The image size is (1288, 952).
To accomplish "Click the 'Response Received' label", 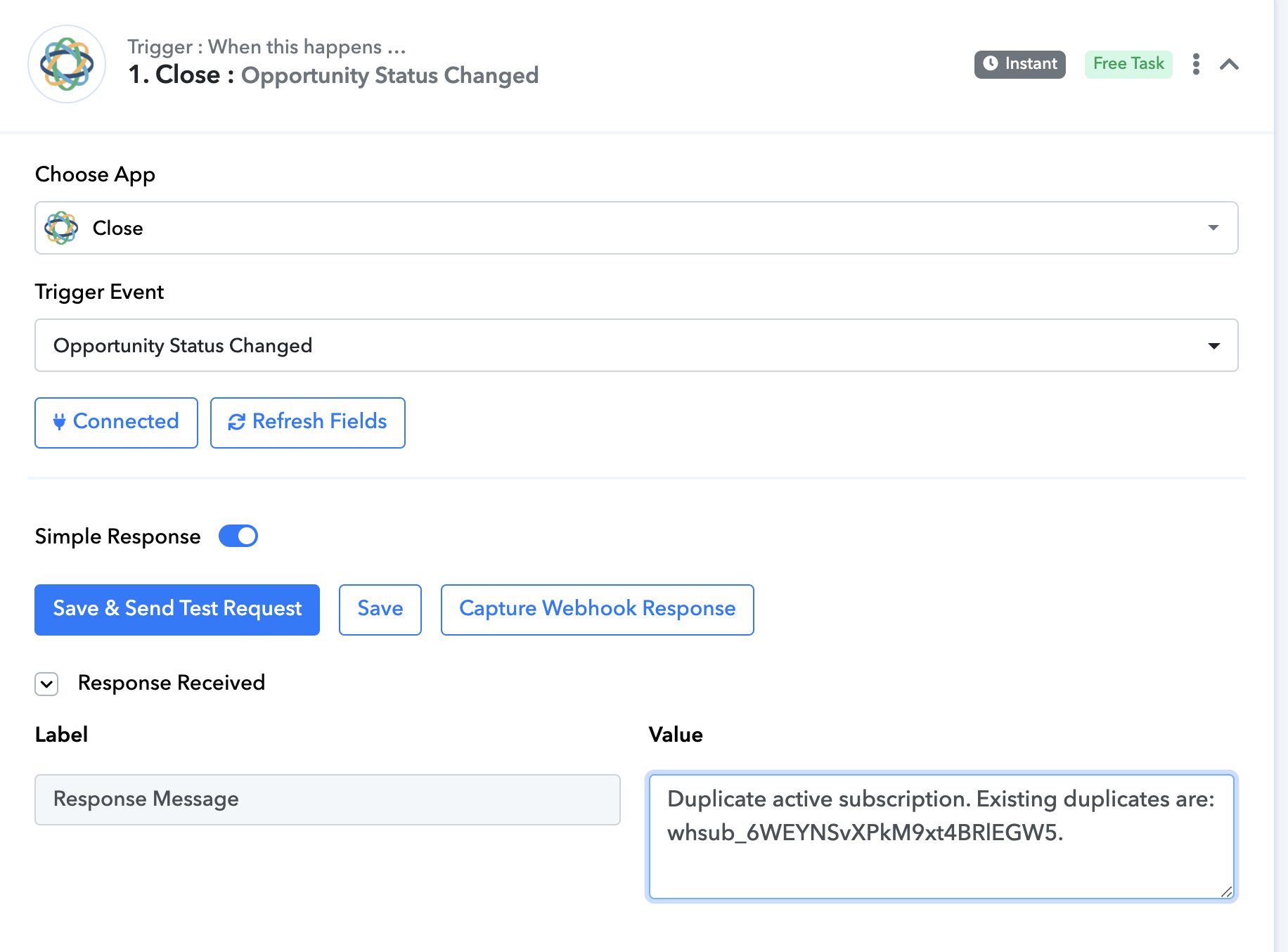I will tap(172, 683).
